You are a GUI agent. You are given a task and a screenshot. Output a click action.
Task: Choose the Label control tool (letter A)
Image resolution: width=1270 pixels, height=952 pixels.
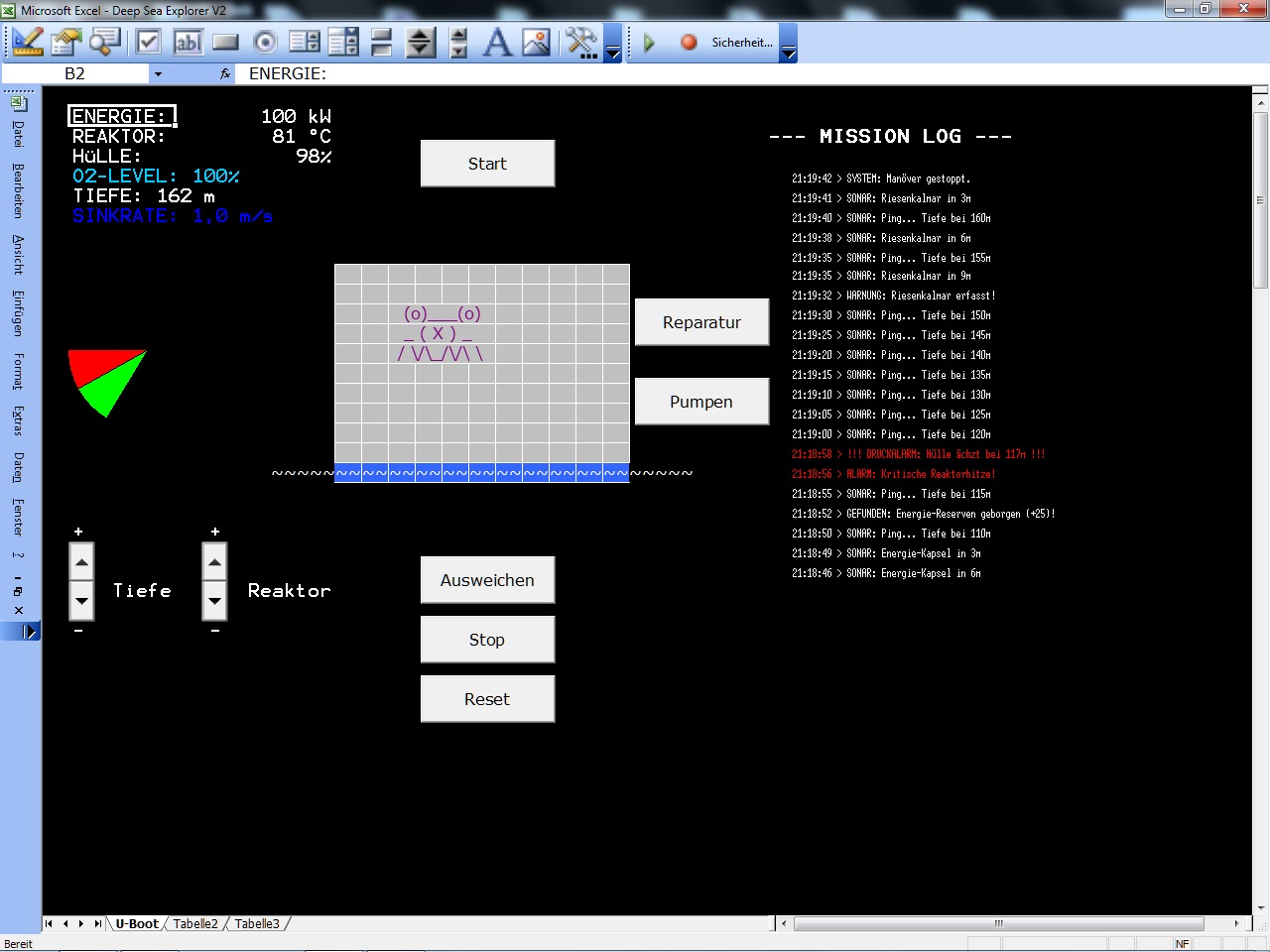click(x=497, y=43)
